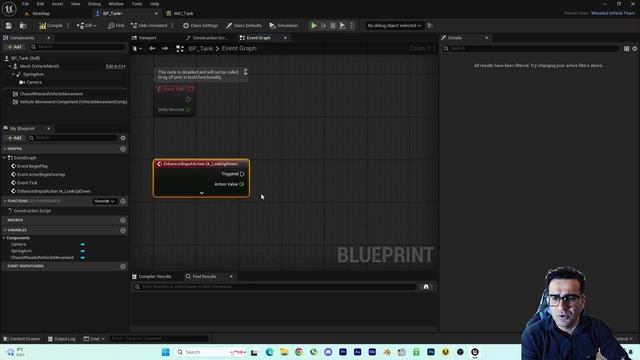Add a new component with Add button

coord(14,47)
